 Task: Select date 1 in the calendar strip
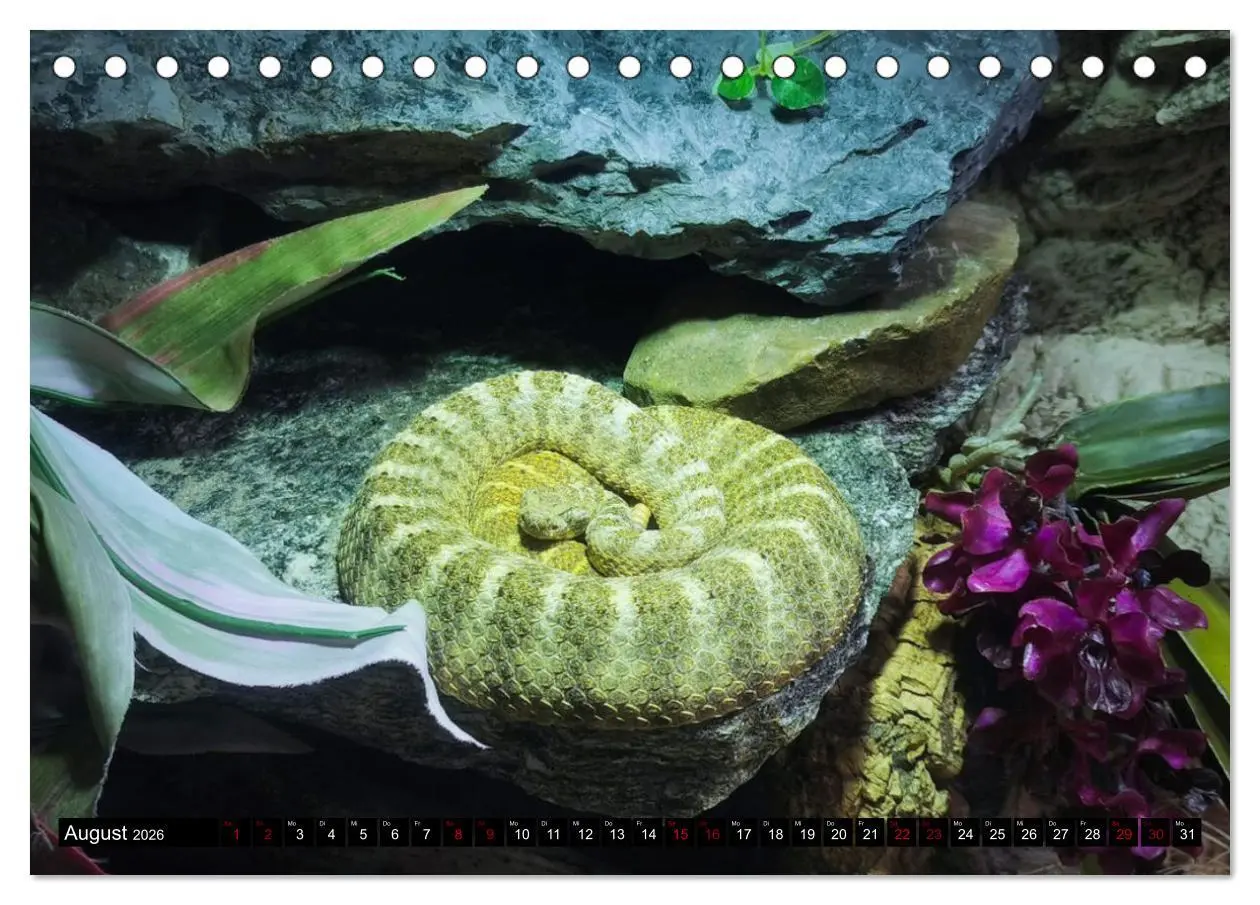[236, 833]
